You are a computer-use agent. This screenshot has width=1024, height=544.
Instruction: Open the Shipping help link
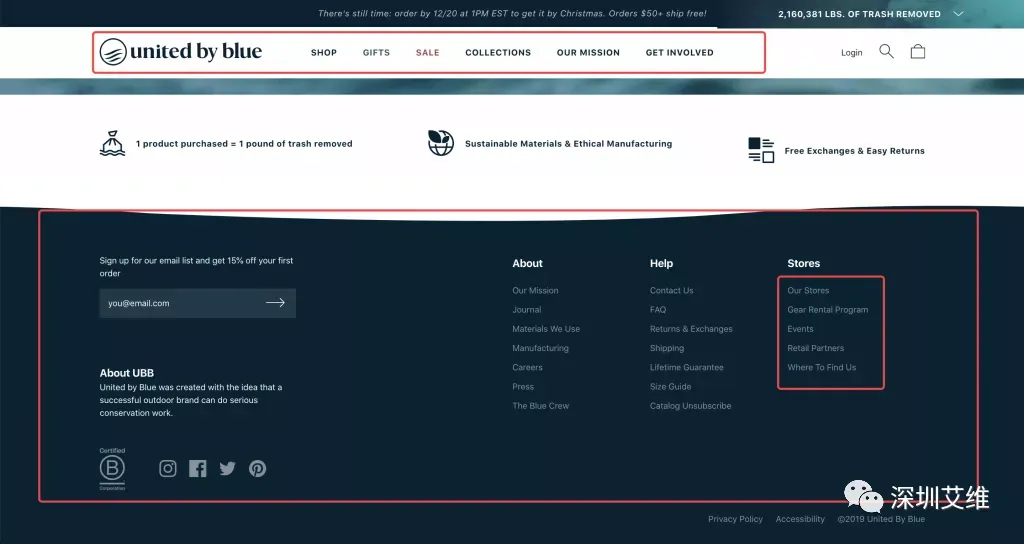coord(667,348)
